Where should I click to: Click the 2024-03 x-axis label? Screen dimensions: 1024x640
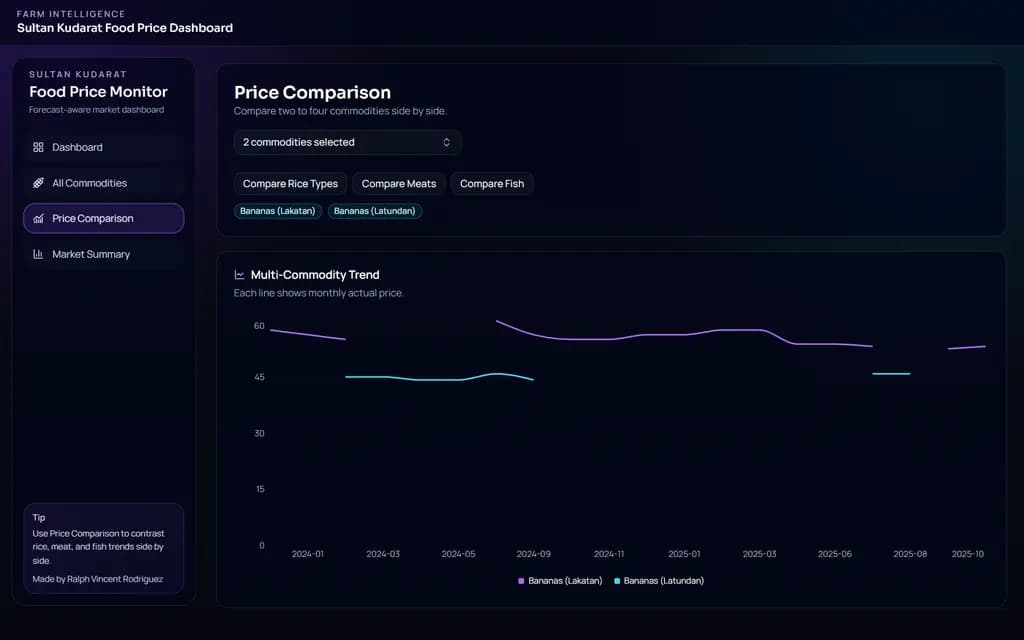point(383,554)
